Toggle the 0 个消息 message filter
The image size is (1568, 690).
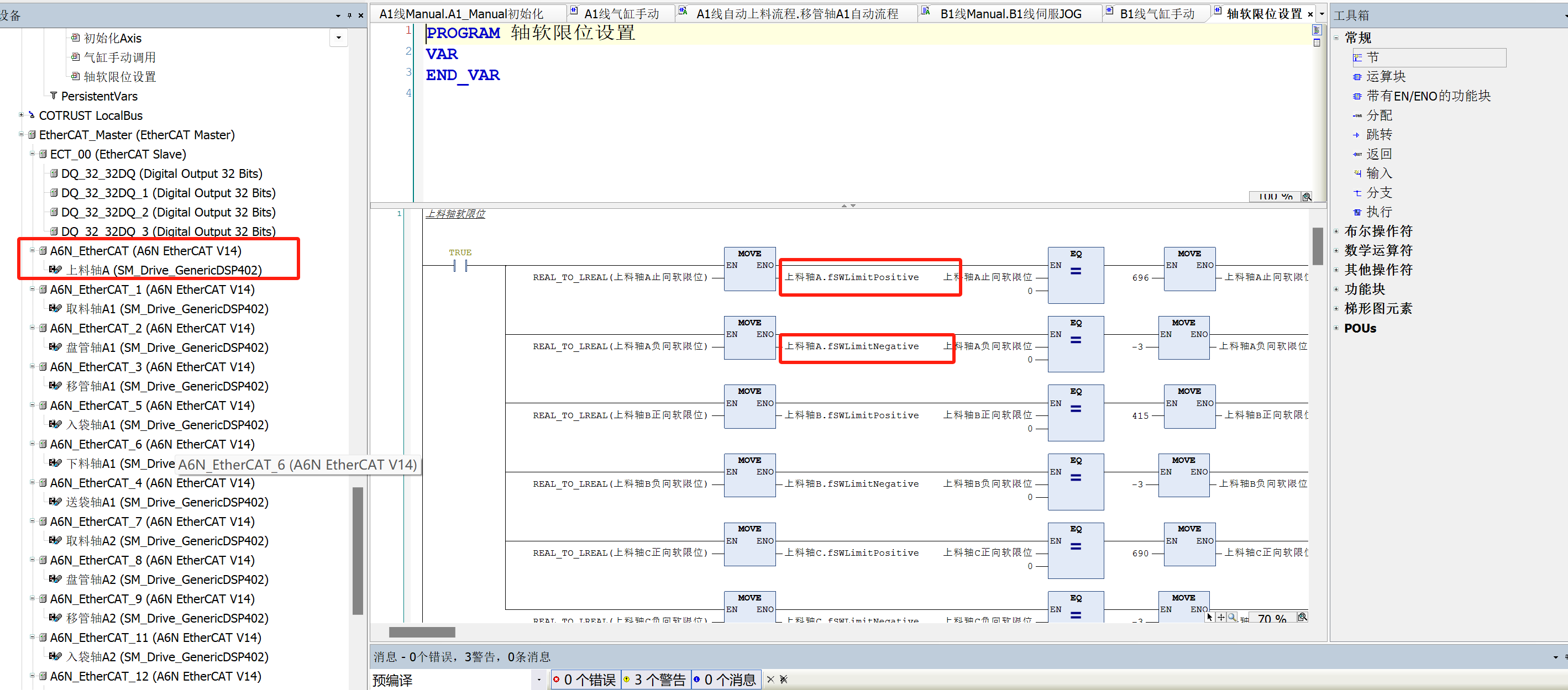click(726, 679)
